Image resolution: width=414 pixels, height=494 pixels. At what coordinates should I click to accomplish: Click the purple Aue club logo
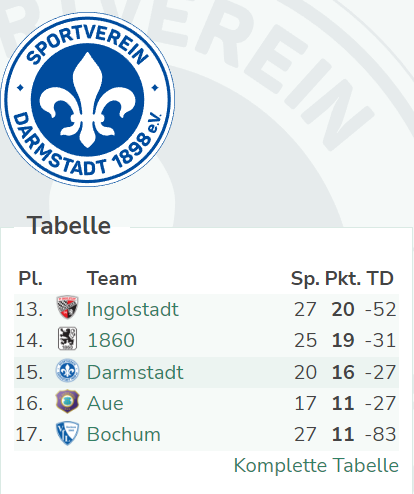point(67,402)
